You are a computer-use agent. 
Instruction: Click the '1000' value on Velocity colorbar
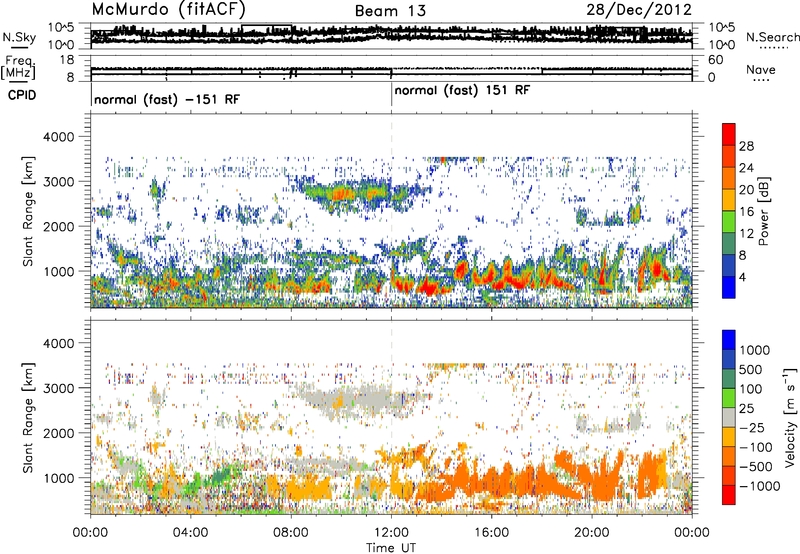tap(754, 350)
